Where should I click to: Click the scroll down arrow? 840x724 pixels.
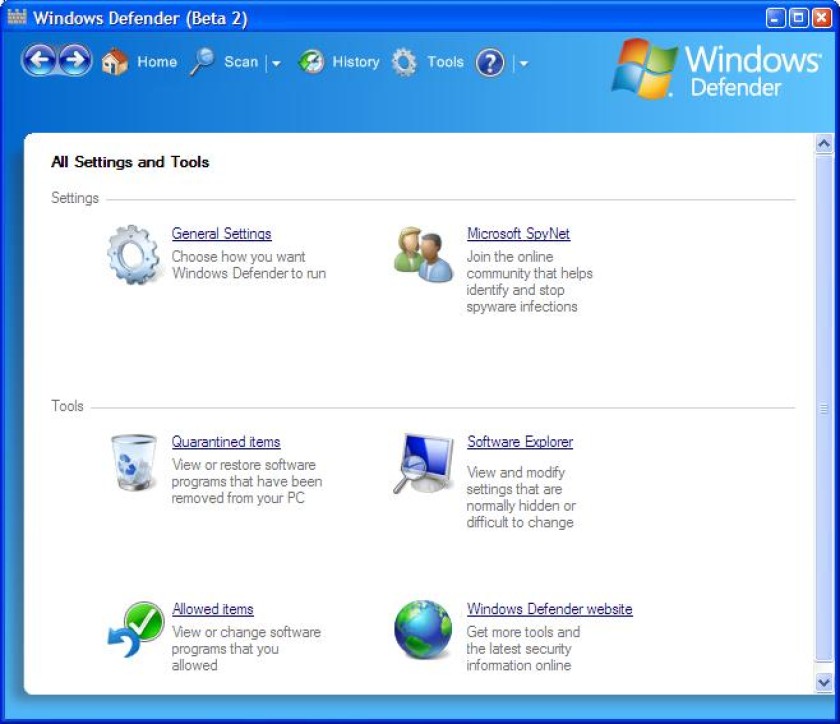[x=823, y=682]
